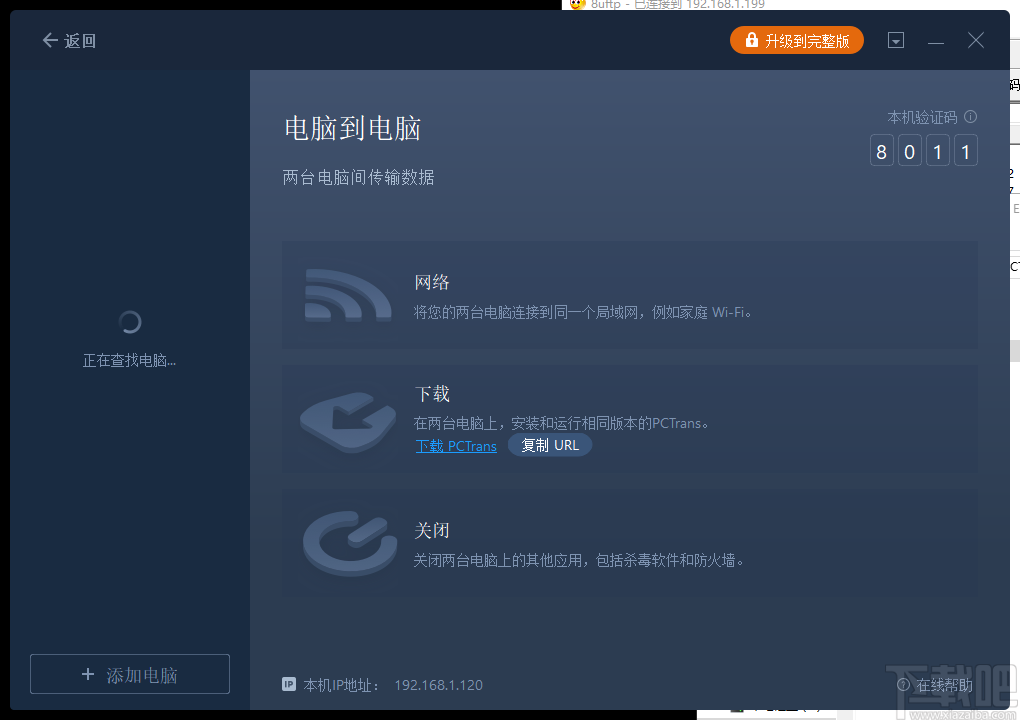Open the dropdown arrow left of minimize
The width and height of the screenshot is (1020, 720).
point(895,40)
